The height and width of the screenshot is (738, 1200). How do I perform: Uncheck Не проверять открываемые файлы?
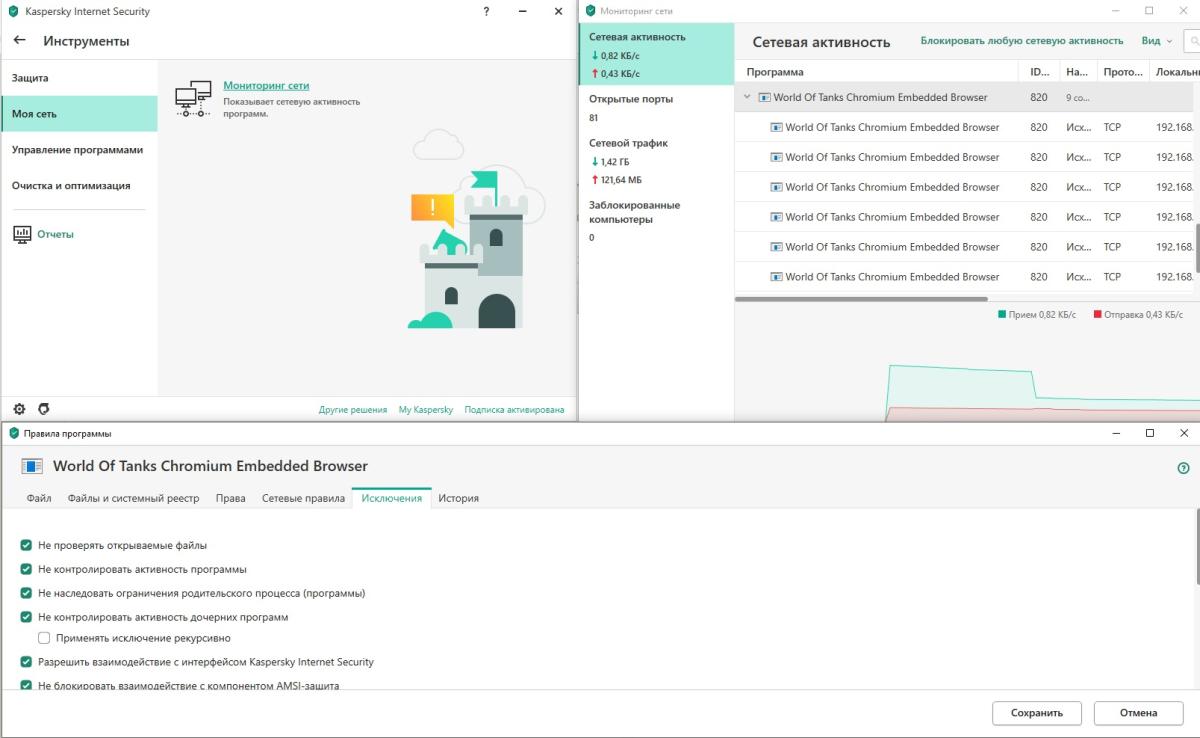pyautogui.click(x=26, y=545)
